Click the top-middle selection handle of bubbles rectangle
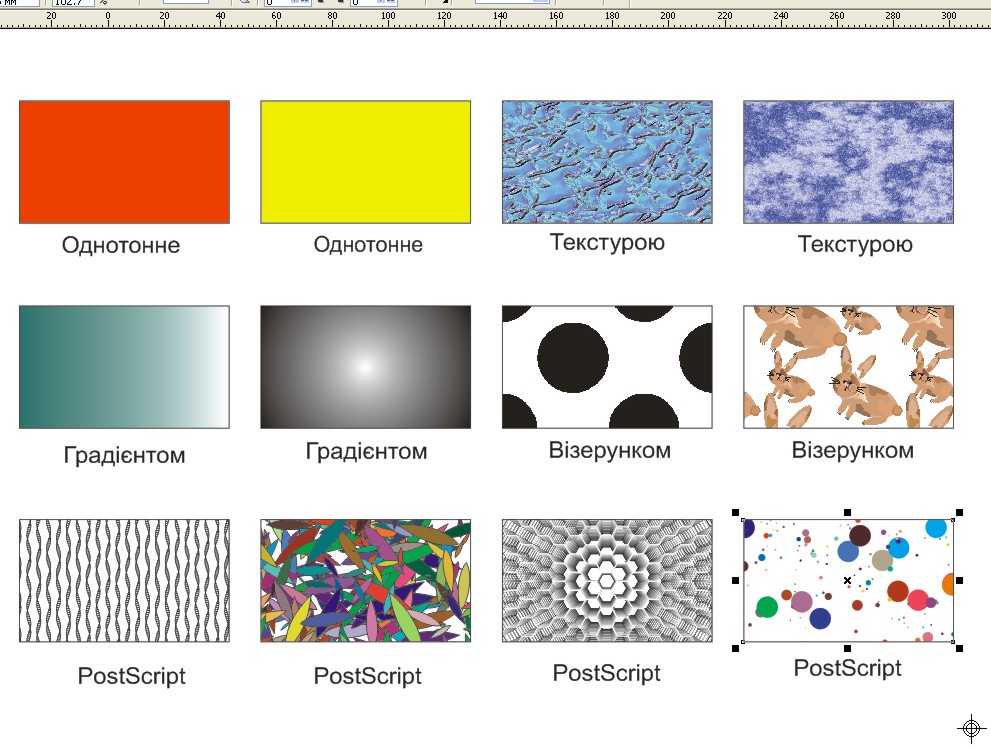The image size is (991, 749). 848,513
